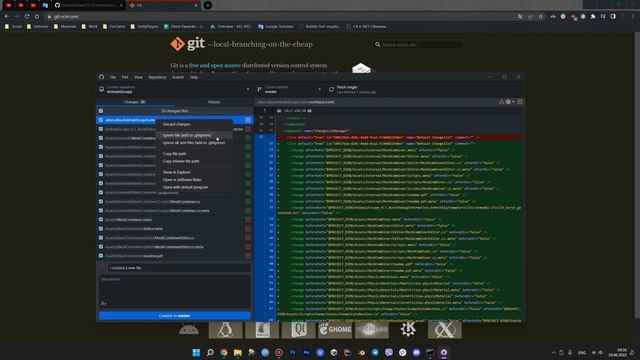Screen dimensions: 640x360
Task: Bookmark this page with the star icon
Action: pos(541,16)
